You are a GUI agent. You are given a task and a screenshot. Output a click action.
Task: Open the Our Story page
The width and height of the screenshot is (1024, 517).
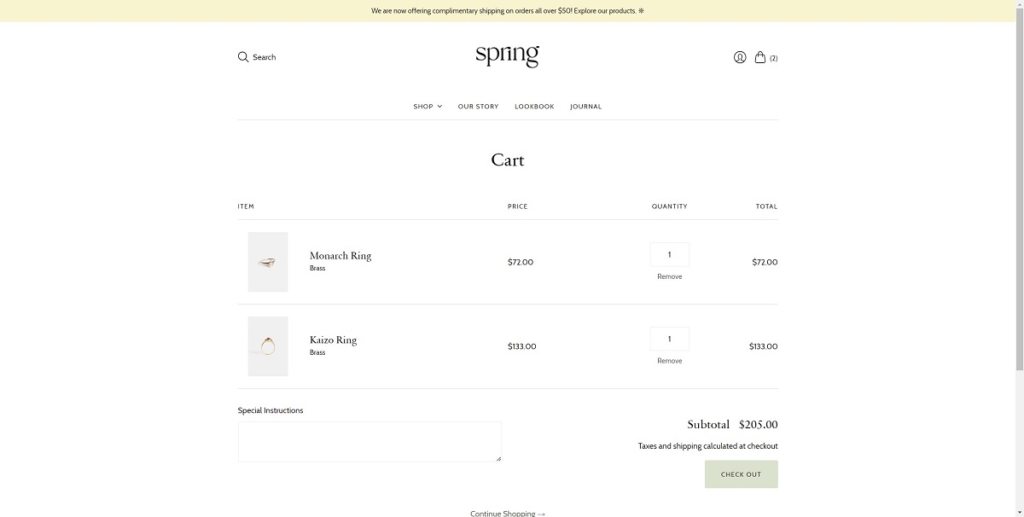click(x=478, y=106)
